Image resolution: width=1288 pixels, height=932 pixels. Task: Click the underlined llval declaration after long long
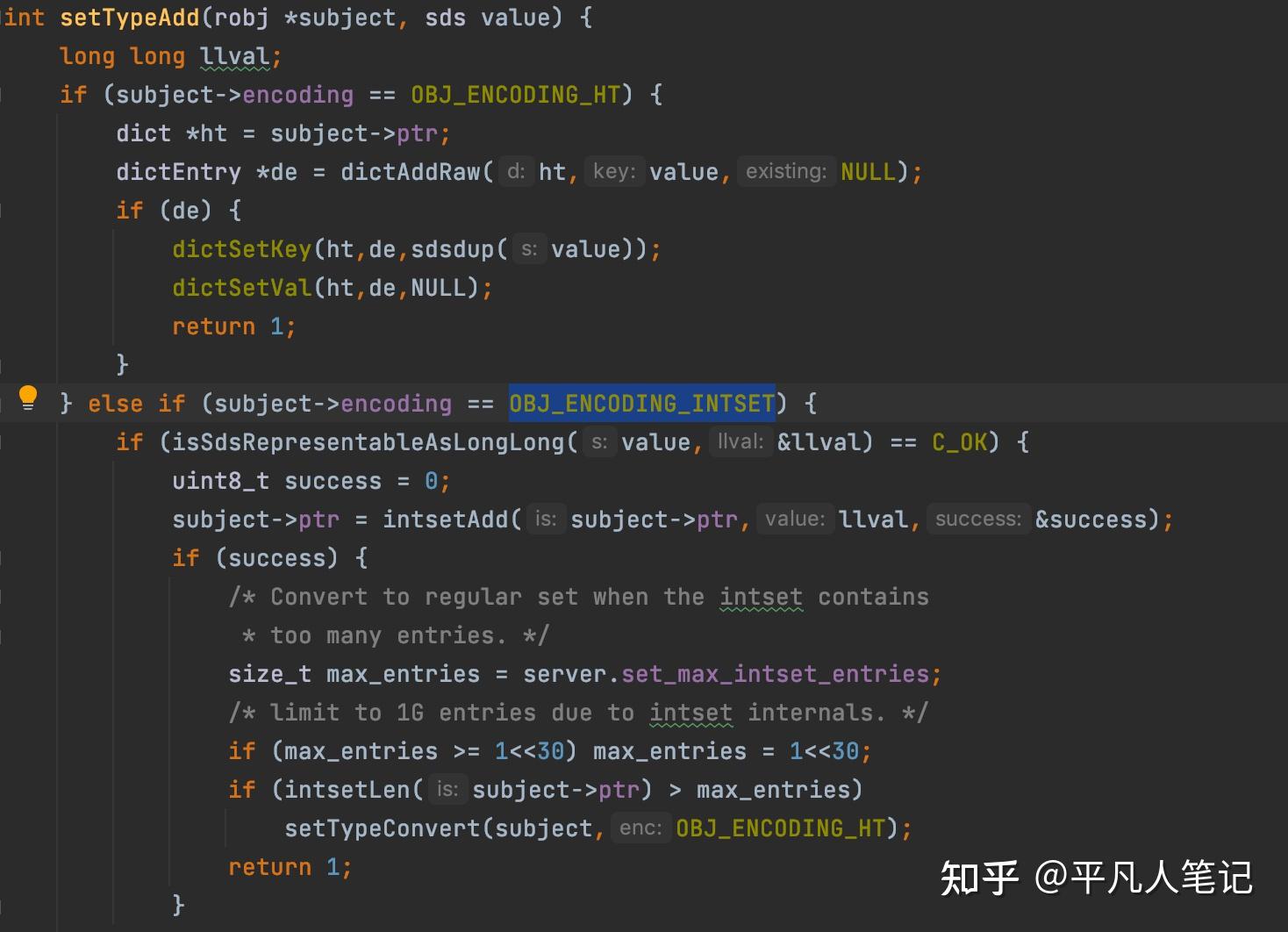point(234,57)
